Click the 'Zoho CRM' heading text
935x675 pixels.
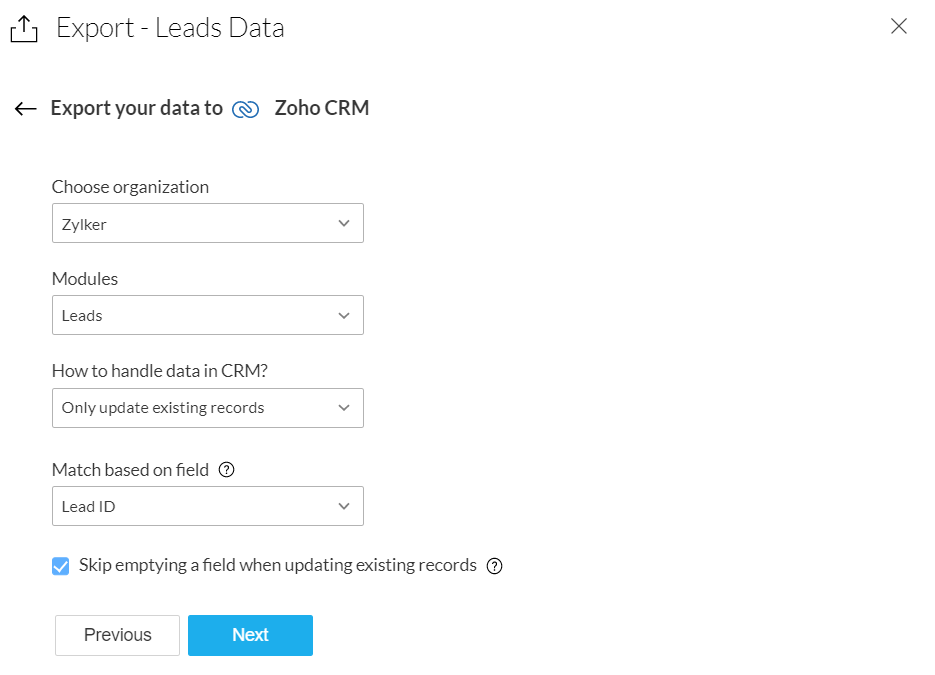322,108
